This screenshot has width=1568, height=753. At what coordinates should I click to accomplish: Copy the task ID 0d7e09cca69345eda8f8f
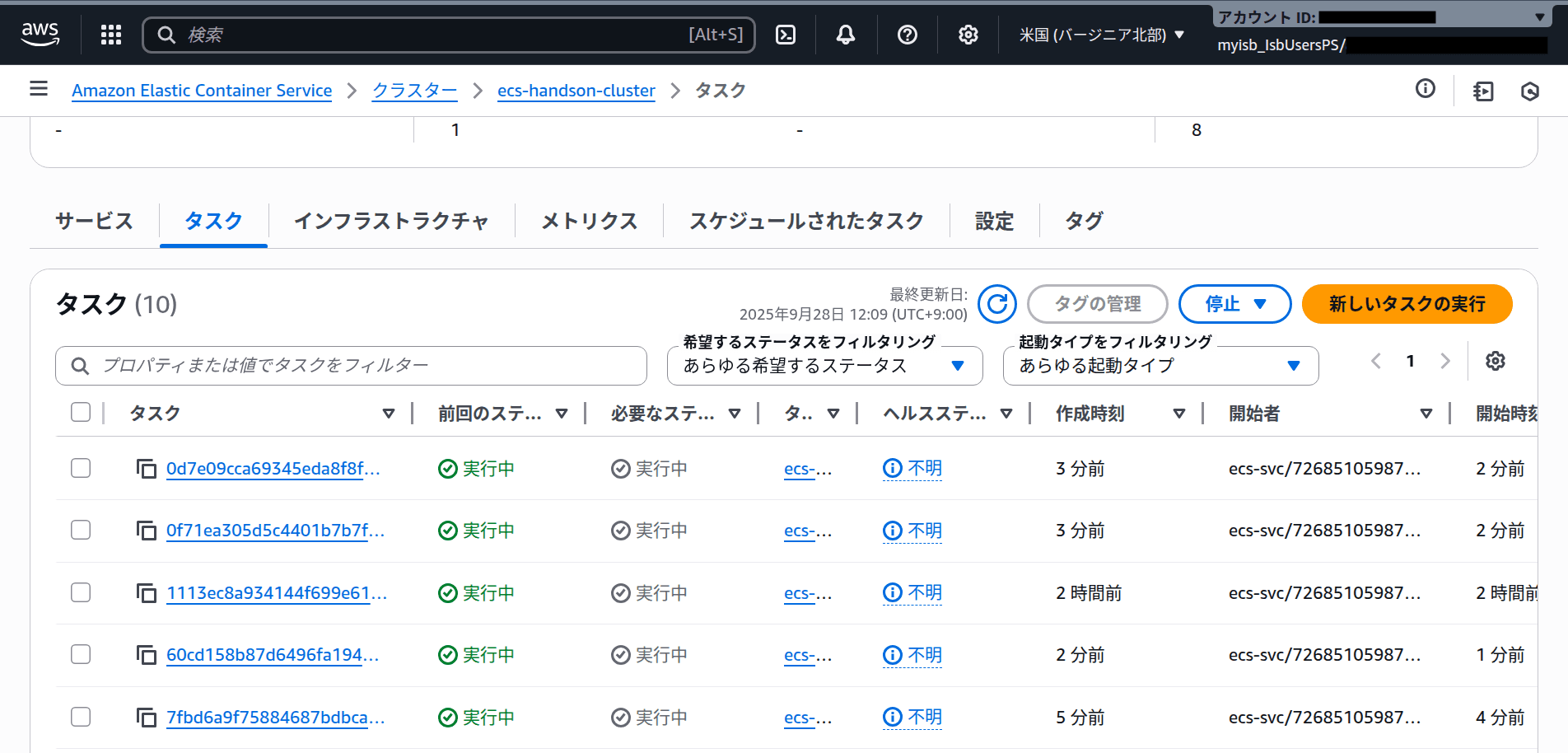click(x=145, y=468)
